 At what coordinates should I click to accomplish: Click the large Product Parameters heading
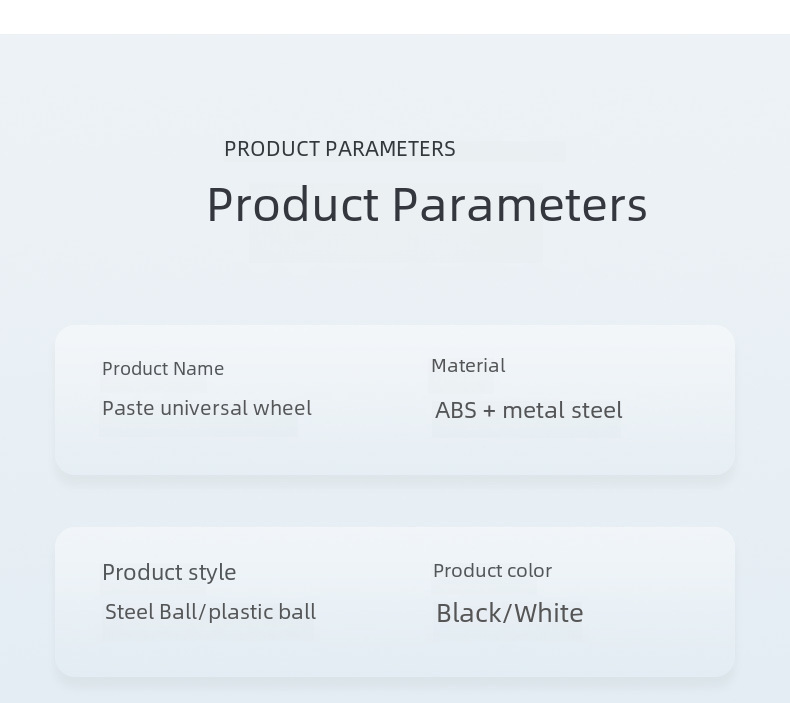point(427,205)
